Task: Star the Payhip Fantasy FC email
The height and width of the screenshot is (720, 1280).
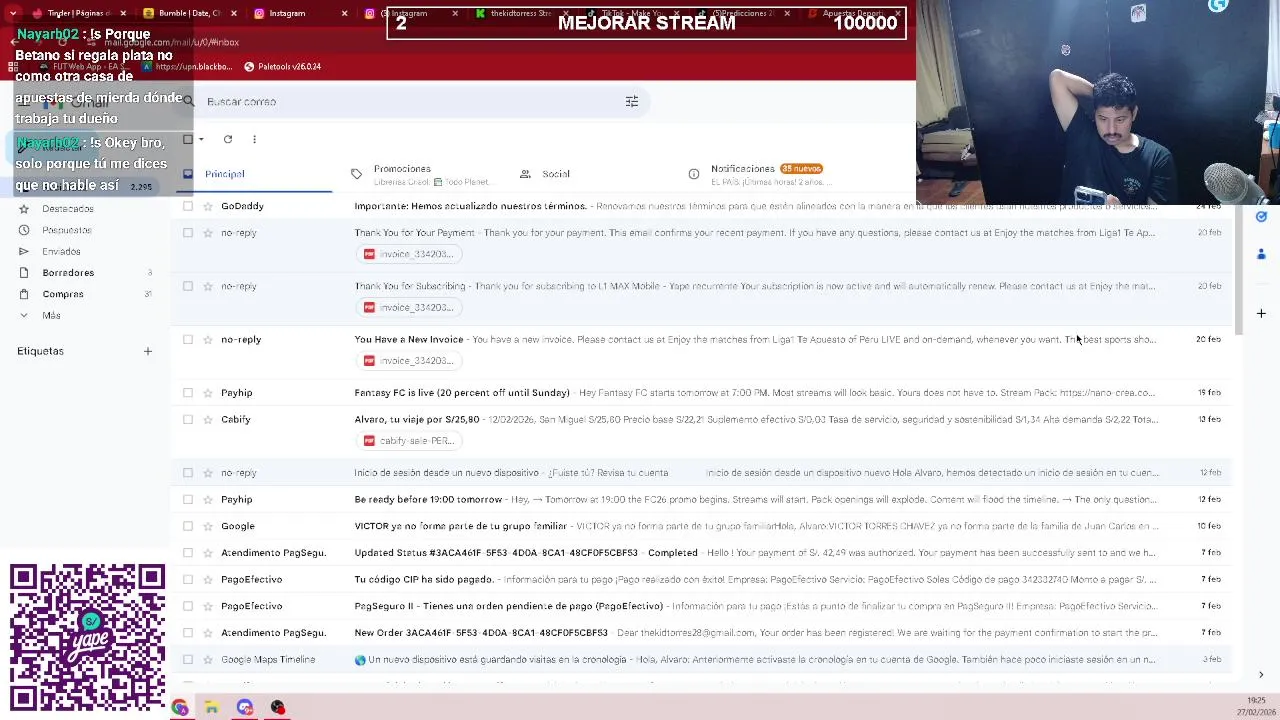Action: click(208, 393)
